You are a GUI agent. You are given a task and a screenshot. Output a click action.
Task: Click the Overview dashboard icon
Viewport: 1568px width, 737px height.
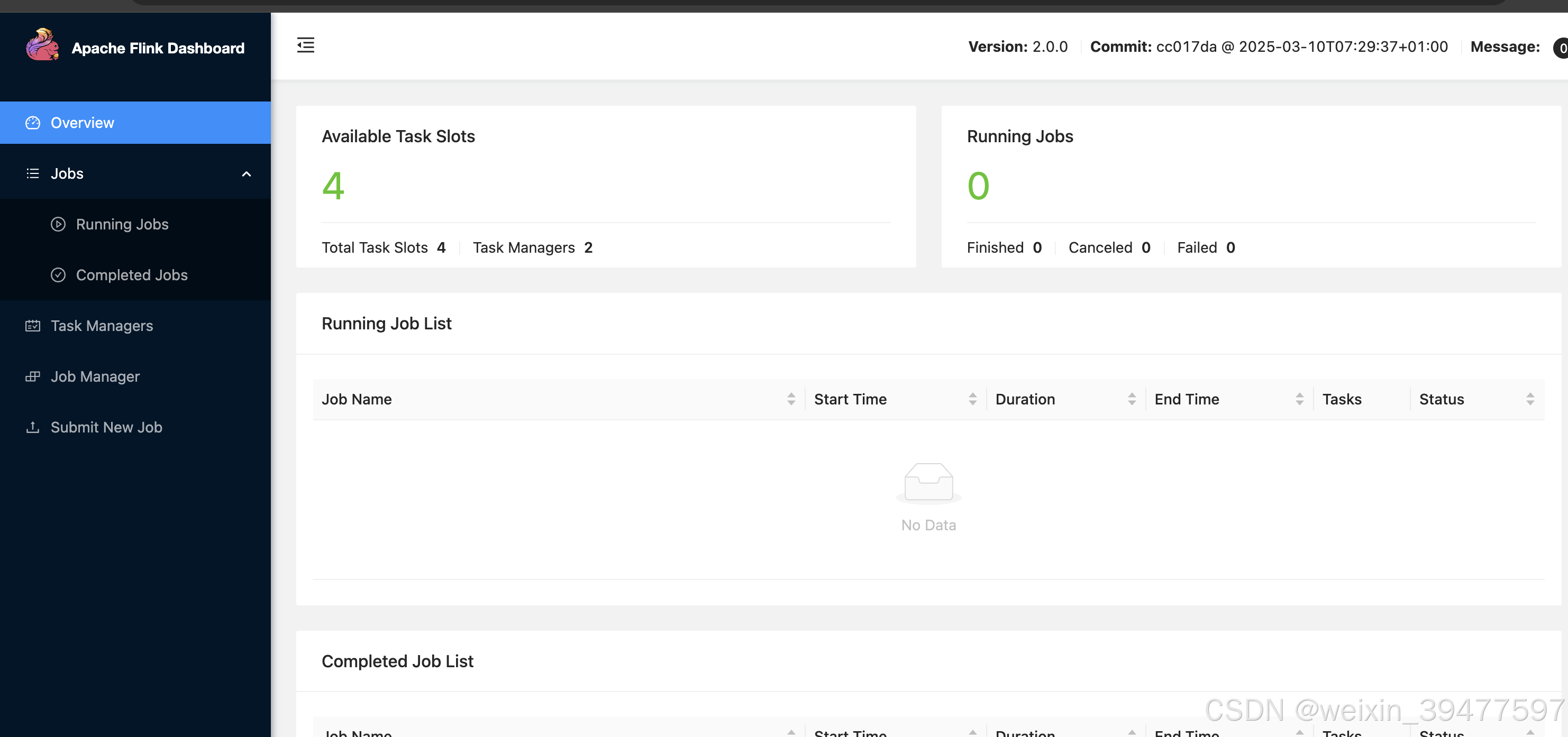click(x=33, y=123)
